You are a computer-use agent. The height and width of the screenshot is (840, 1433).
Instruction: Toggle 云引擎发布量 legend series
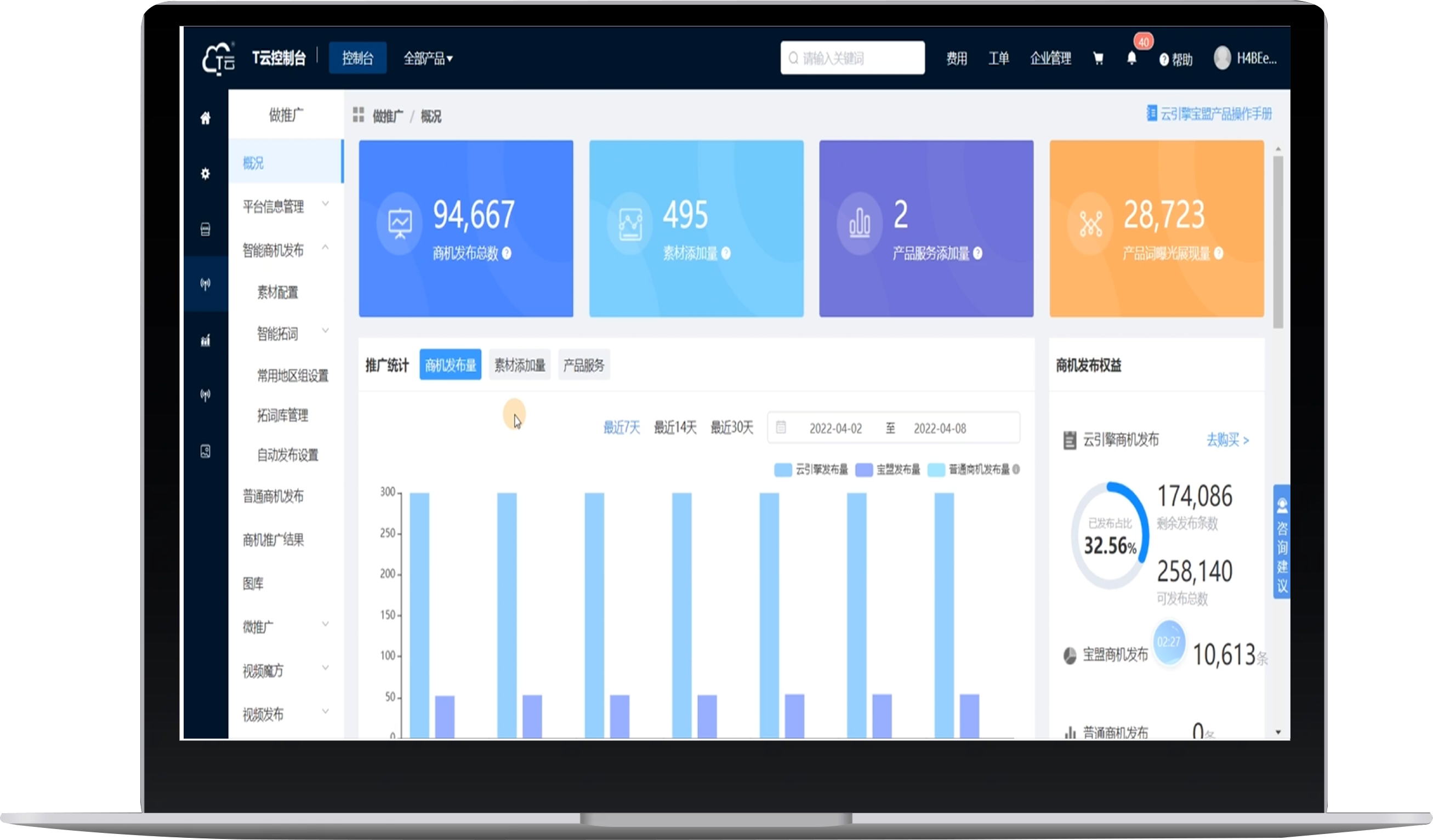(811, 470)
